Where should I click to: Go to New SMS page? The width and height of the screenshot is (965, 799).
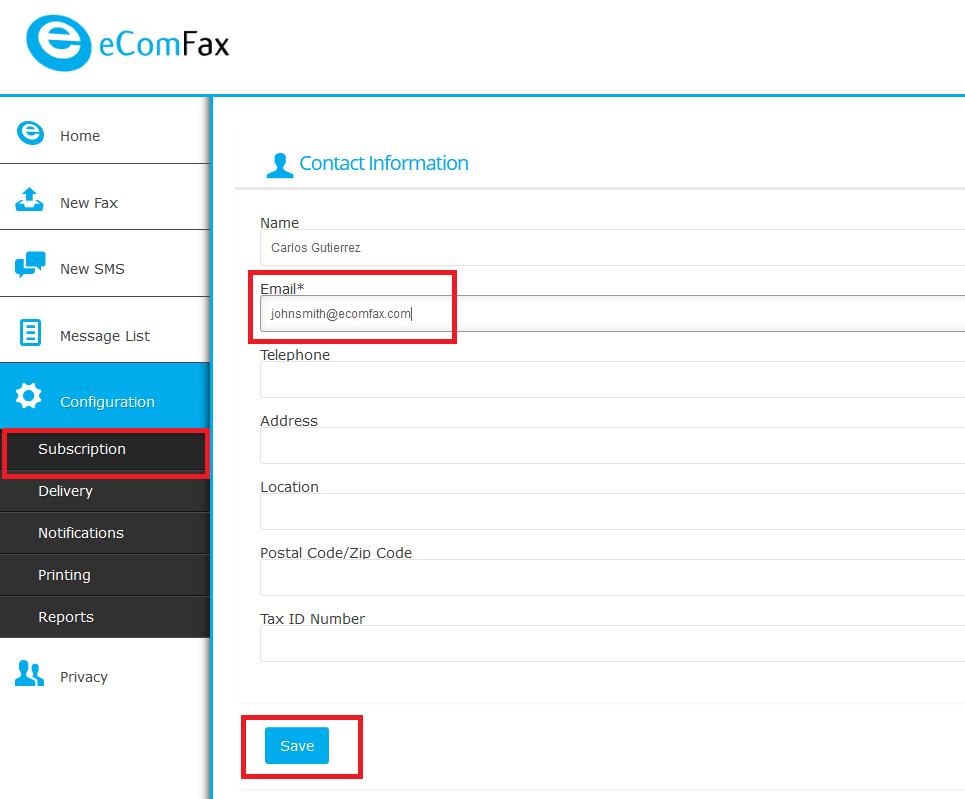pyautogui.click(x=105, y=264)
